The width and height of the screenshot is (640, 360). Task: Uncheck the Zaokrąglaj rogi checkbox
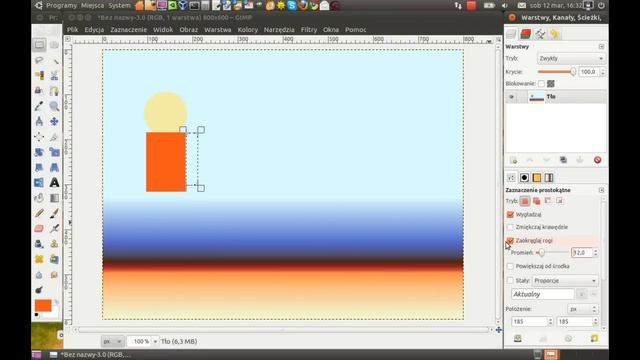click(x=510, y=240)
